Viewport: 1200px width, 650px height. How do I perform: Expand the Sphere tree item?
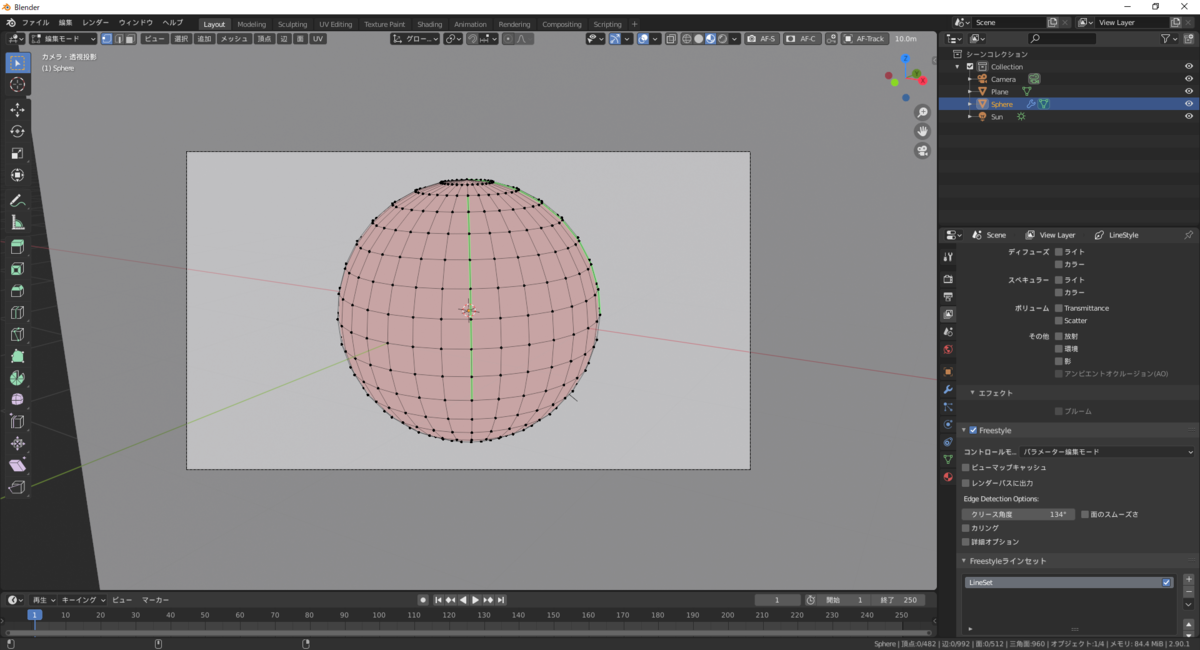pos(970,104)
